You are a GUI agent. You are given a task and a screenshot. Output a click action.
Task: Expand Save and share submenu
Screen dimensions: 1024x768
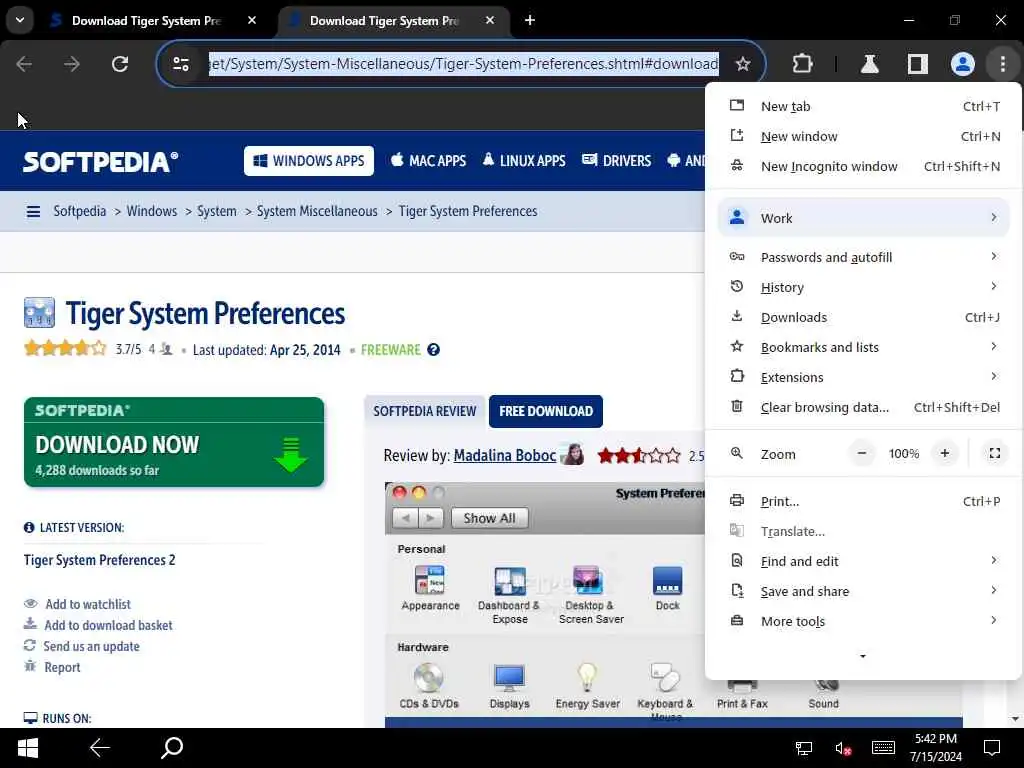point(863,592)
